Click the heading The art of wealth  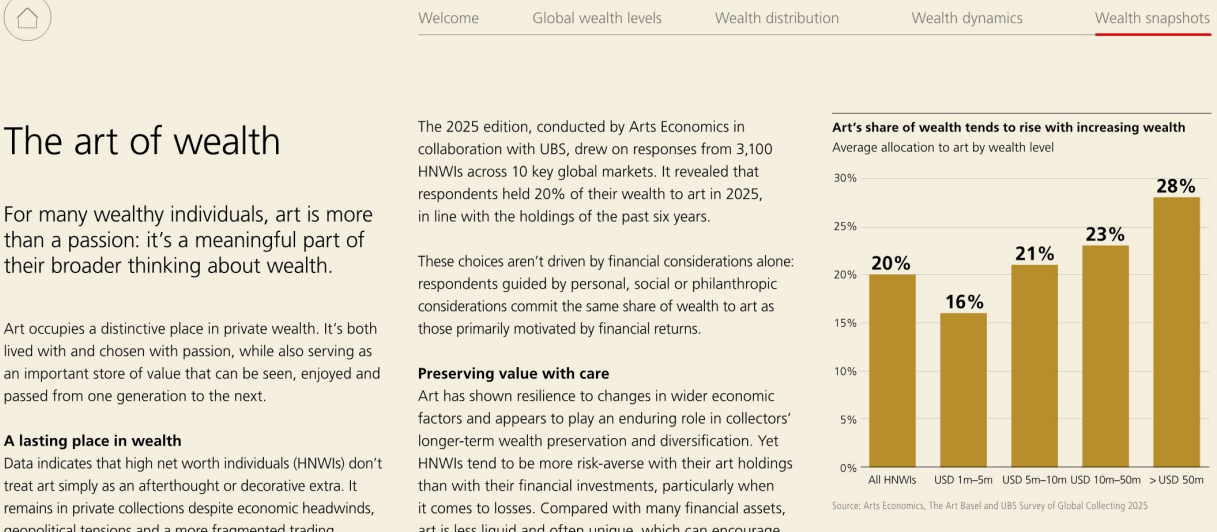tap(143, 142)
